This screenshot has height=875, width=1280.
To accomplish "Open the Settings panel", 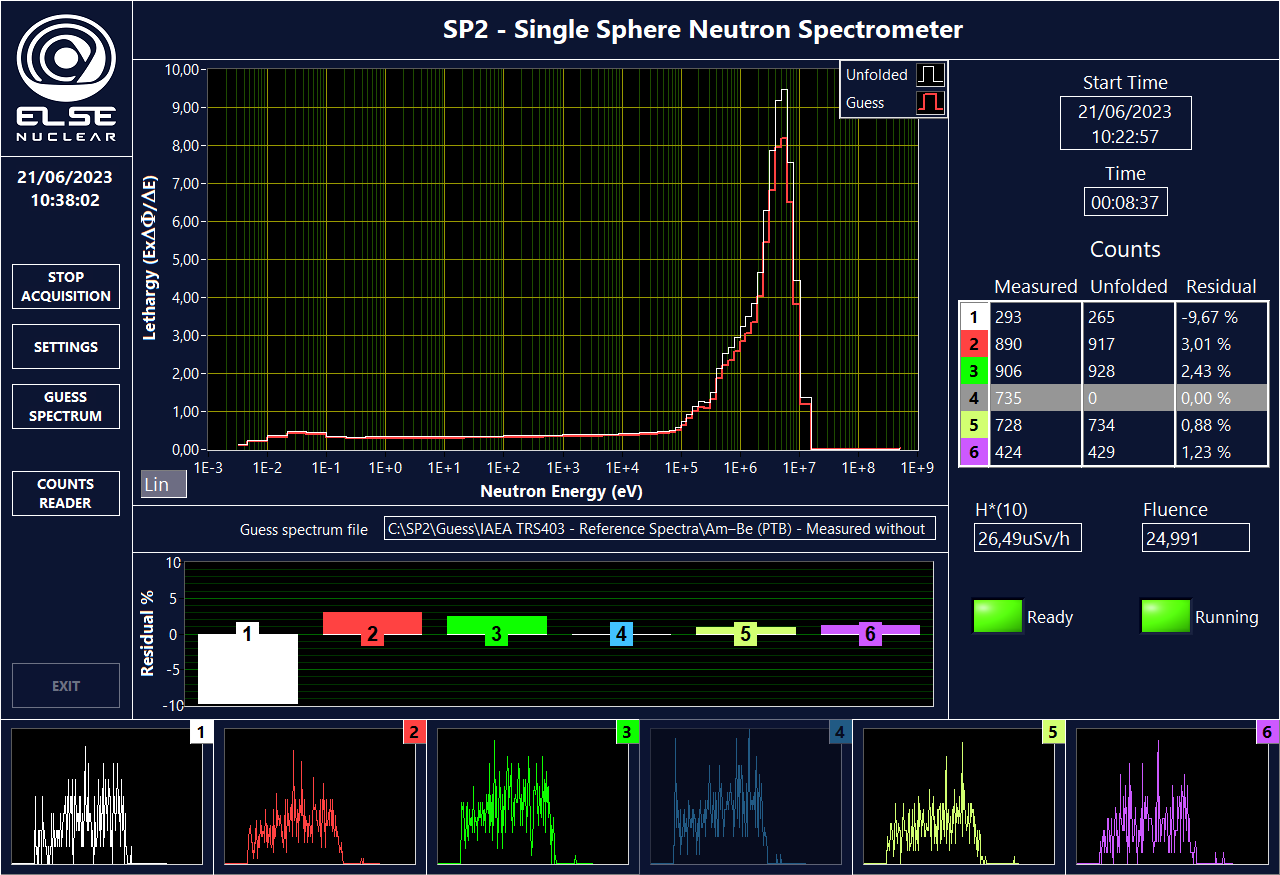I will (x=66, y=347).
